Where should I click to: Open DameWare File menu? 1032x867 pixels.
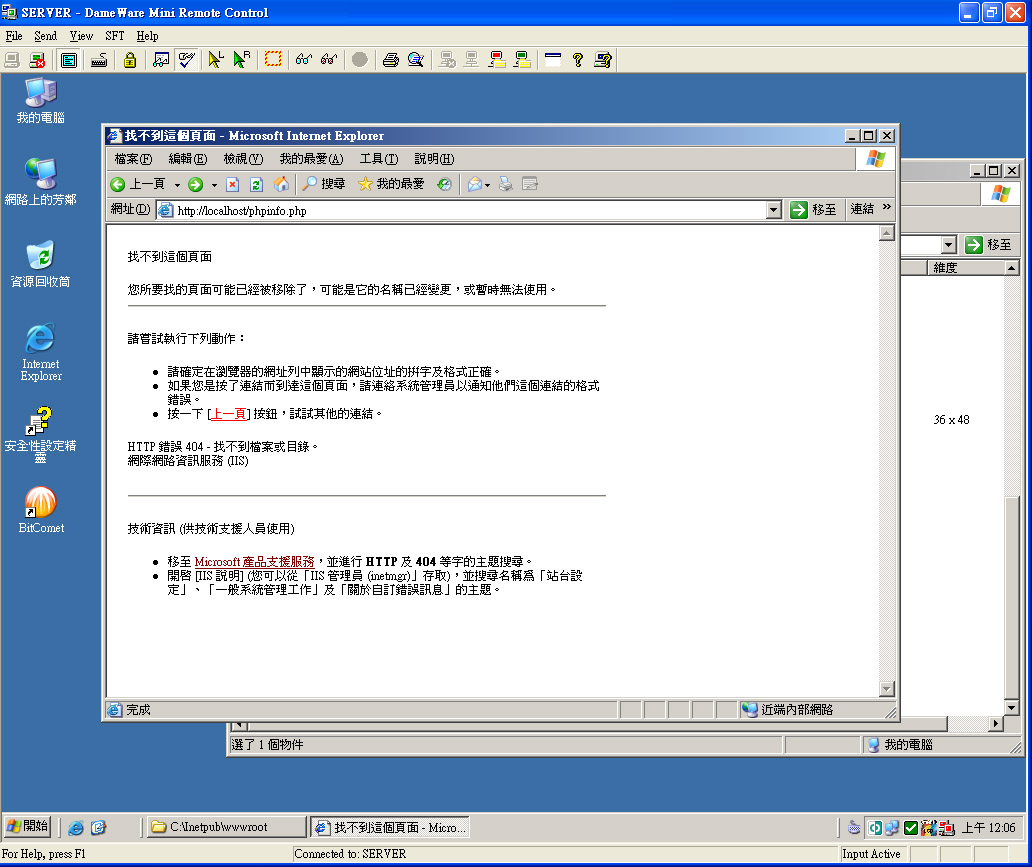tap(14, 36)
